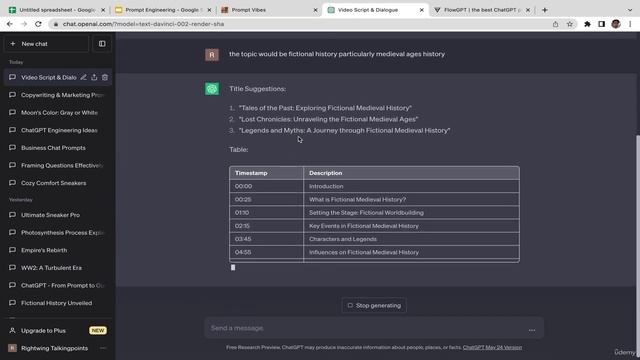640x360 pixels.
Task: Select the 02:15 timestamp cell
Action: pyautogui.click(x=267, y=226)
